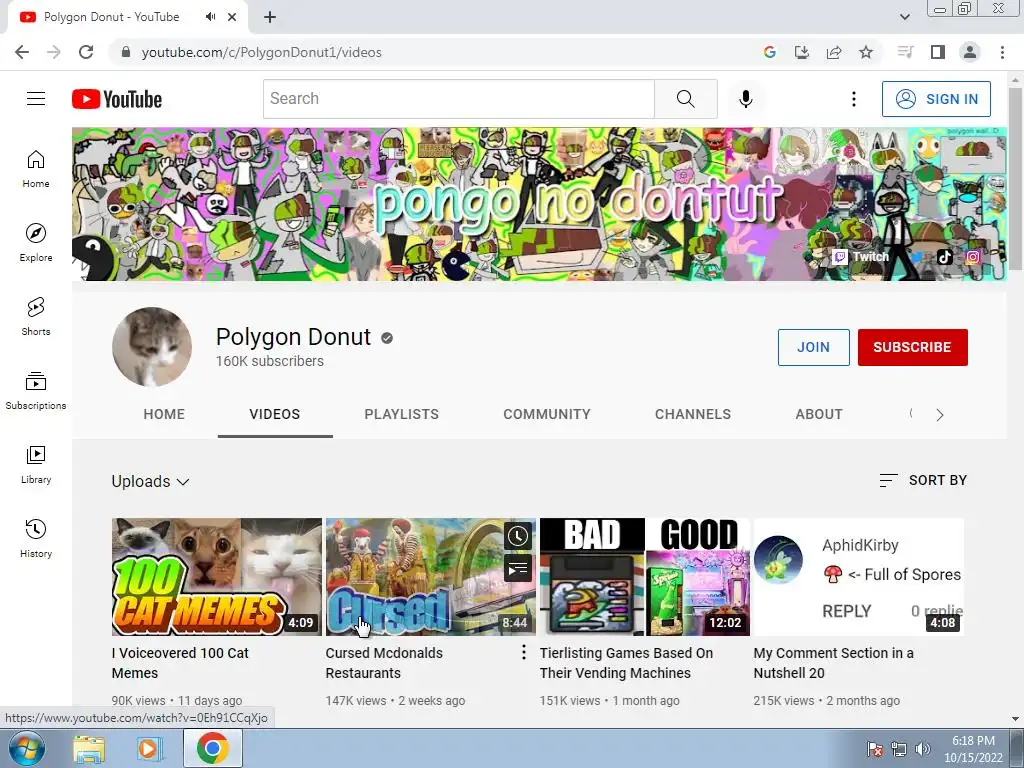Switch to the HOME tab

(x=164, y=414)
